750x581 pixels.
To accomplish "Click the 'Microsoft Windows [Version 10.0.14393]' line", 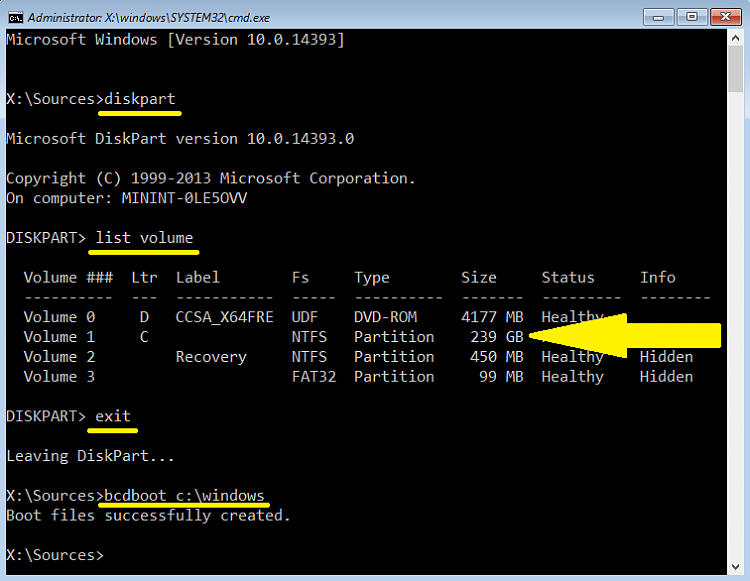I will [x=175, y=40].
